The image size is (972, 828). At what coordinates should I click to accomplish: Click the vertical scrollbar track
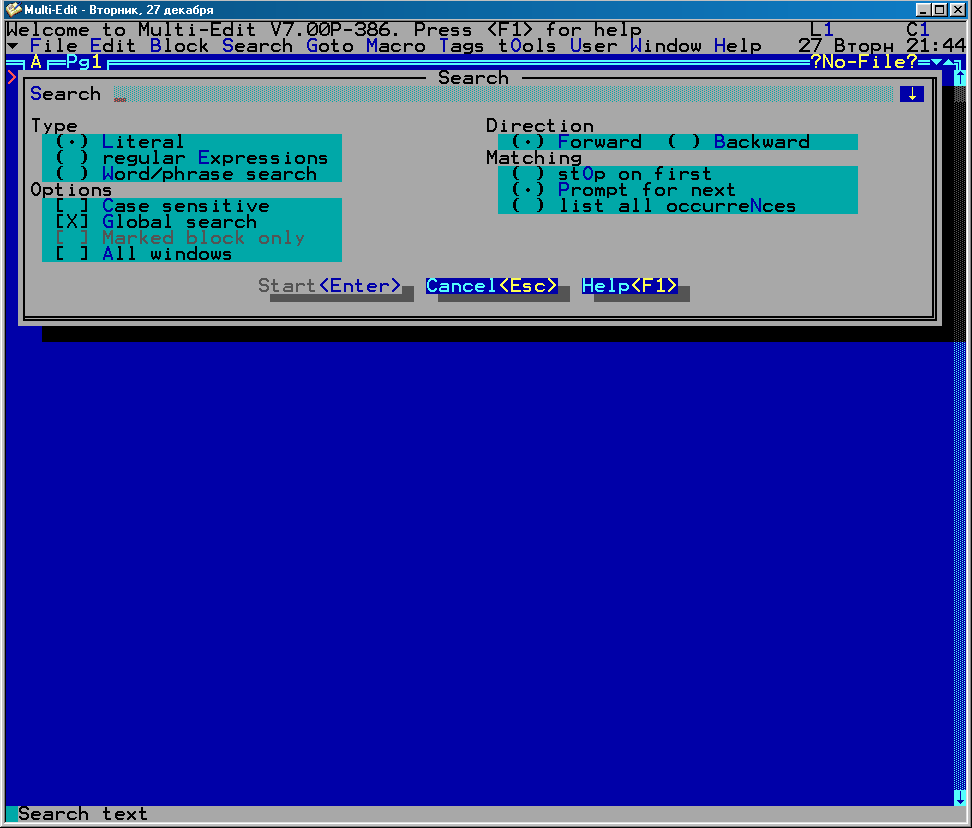click(x=960, y=438)
